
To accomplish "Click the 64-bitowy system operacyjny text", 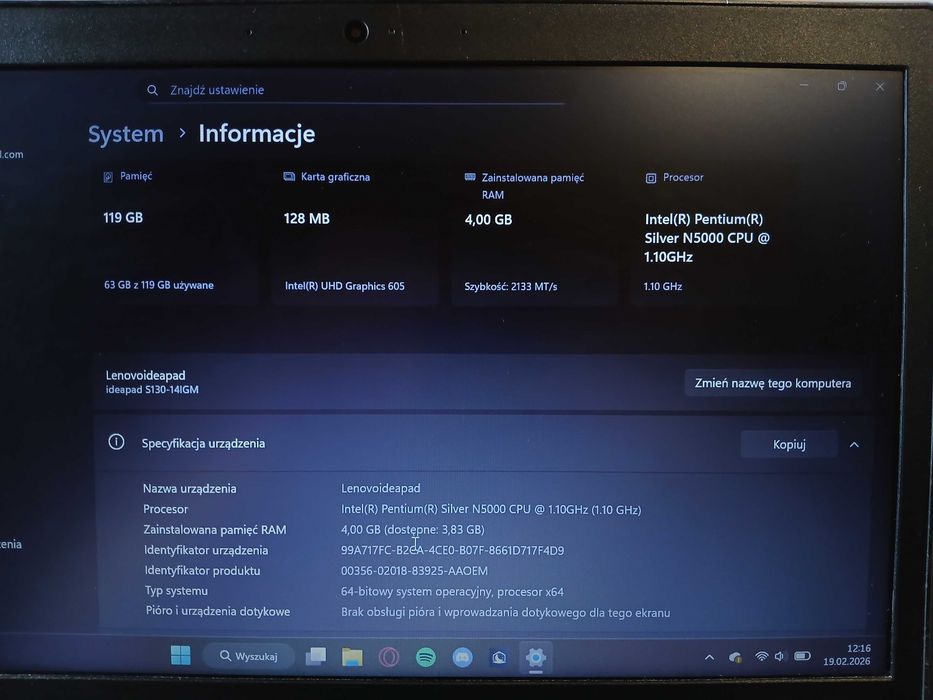I will point(452,592).
